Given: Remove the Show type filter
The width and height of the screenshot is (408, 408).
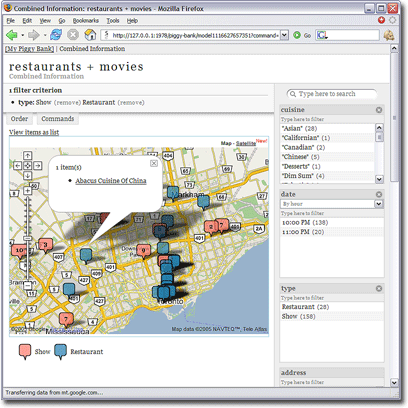Looking at the screenshot, I should (x=67, y=103).
